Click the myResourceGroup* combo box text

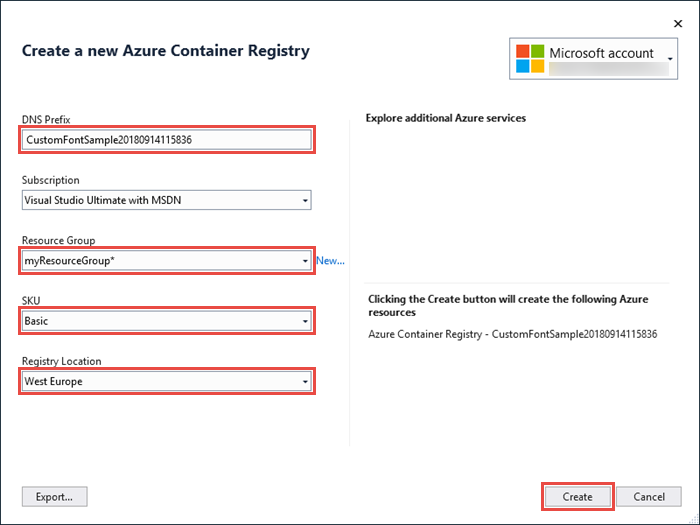(70, 261)
